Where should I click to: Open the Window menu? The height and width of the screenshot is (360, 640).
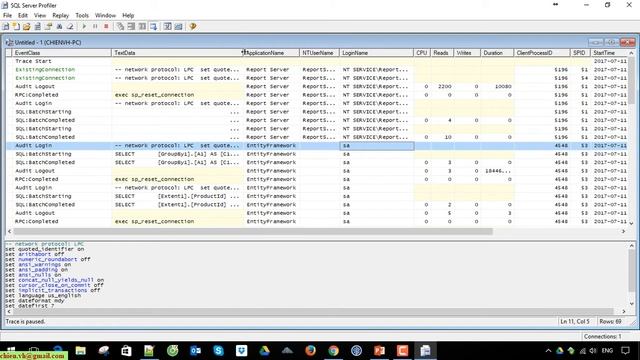[105, 16]
